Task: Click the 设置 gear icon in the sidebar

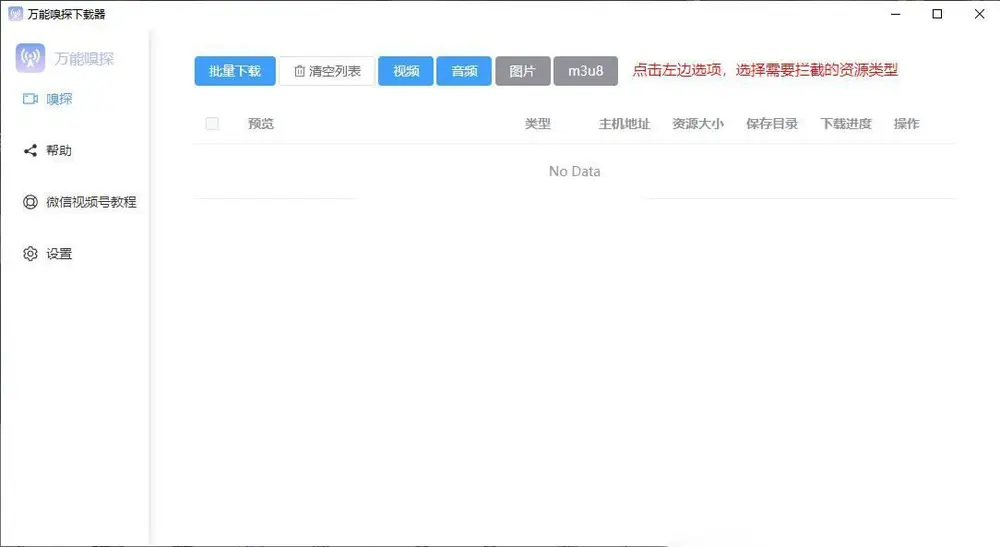Action: coord(30,254)
